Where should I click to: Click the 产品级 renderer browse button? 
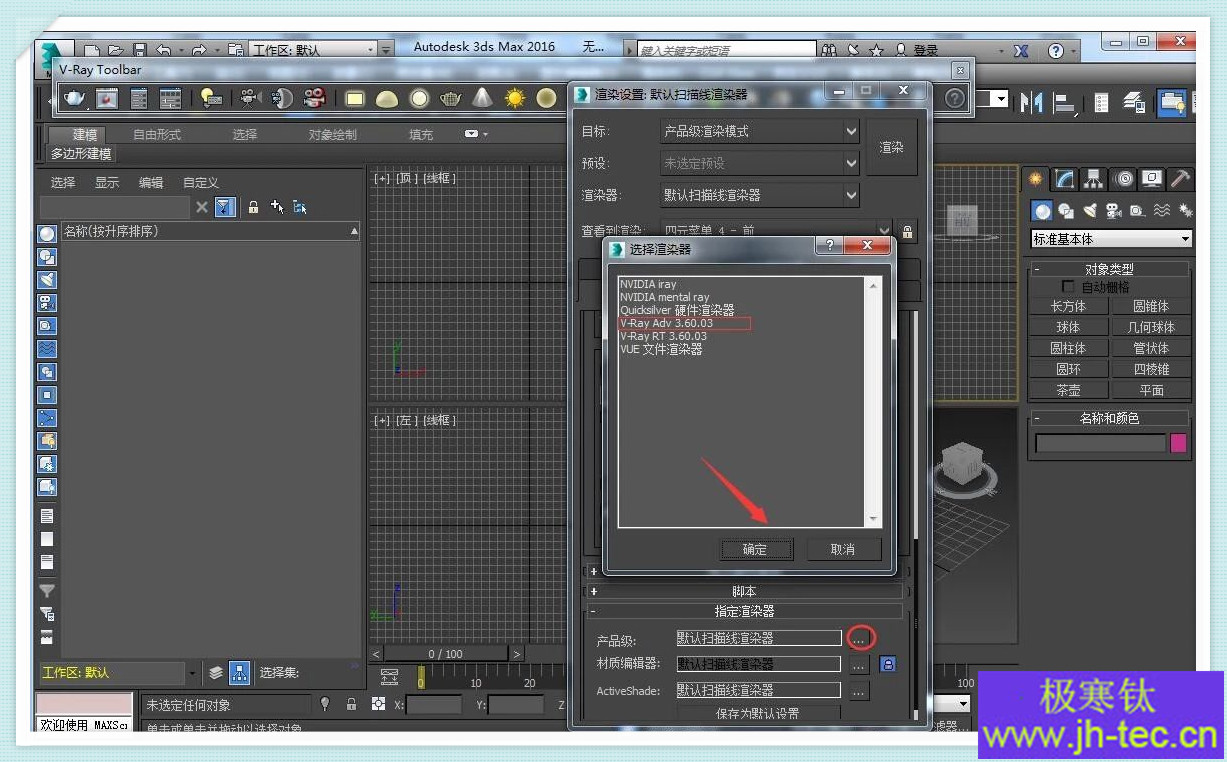pyautogui.click(x=859, y=638)
